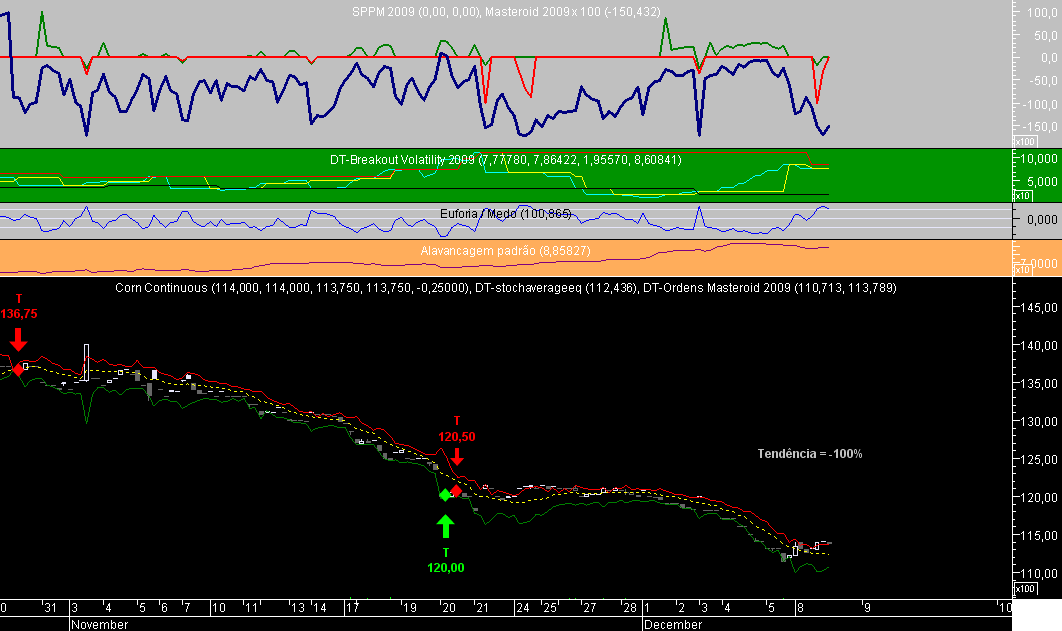Click the -50,0 value on SPPM axis

click(x=1043, y=81)
